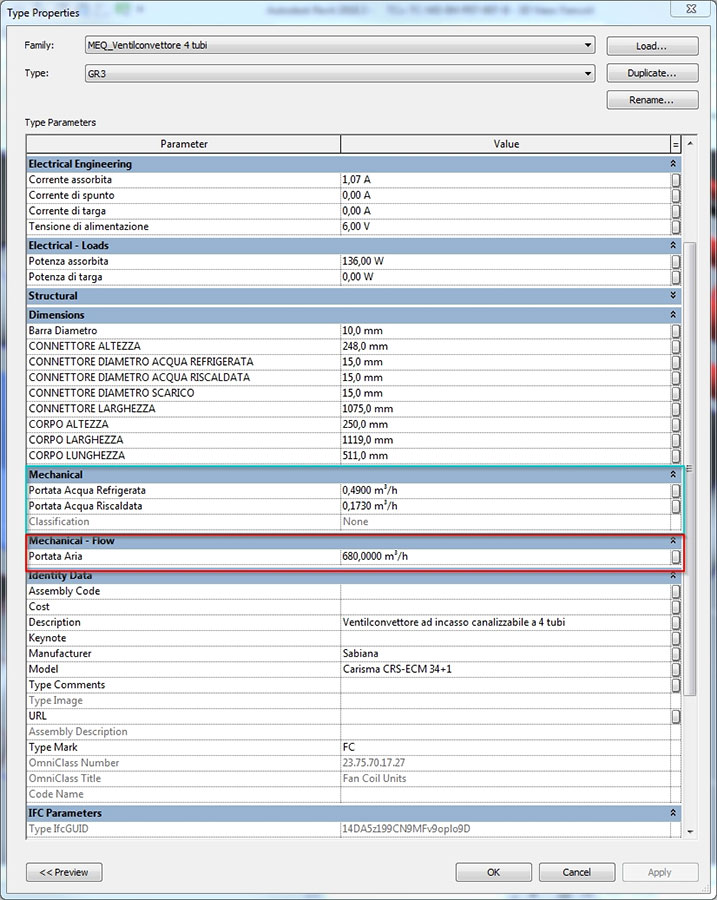717x900 pixels.
Task: Click associate button for Portata Aria row
Action: click(x=676, y=557)
